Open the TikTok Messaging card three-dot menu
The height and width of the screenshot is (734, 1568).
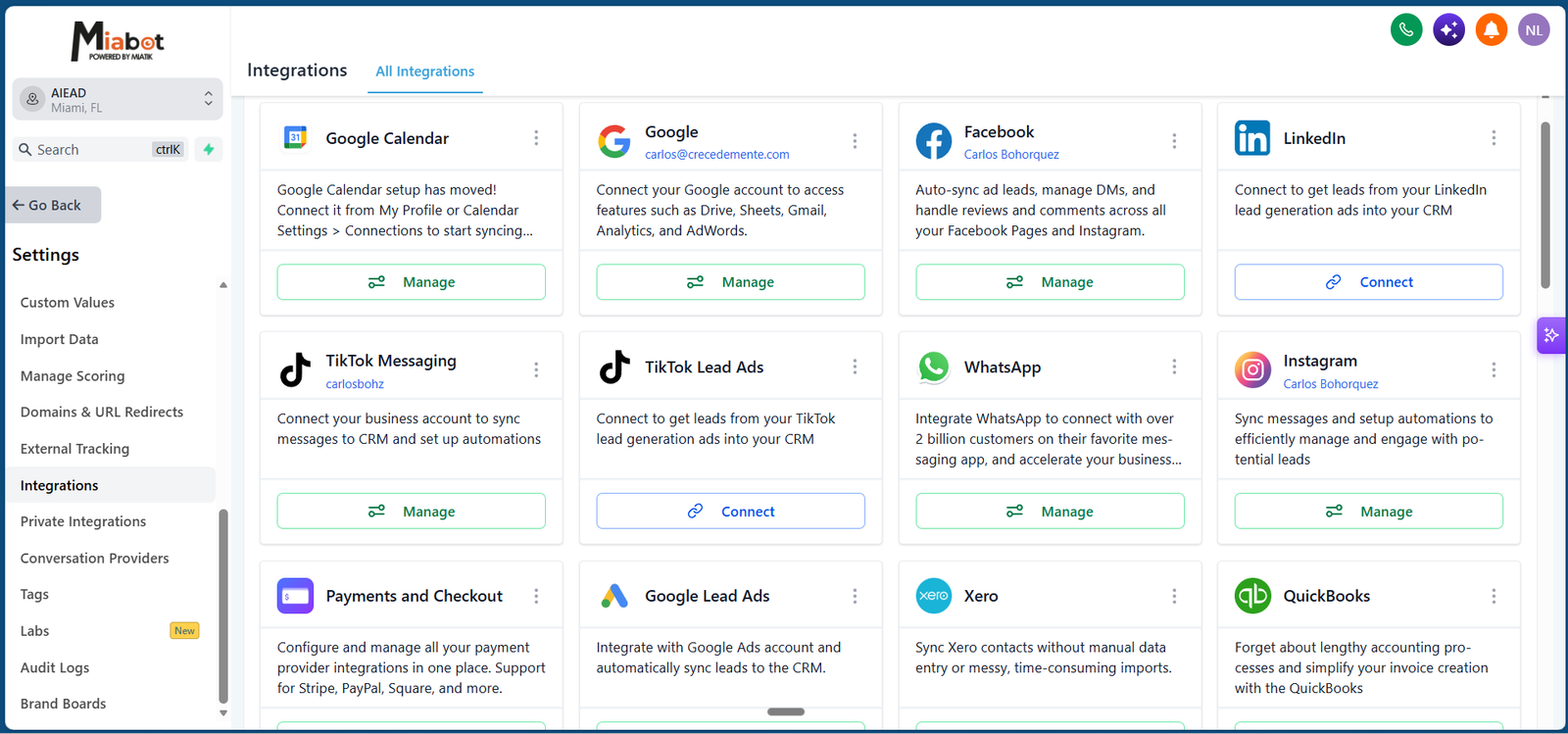tap(536, 369)
